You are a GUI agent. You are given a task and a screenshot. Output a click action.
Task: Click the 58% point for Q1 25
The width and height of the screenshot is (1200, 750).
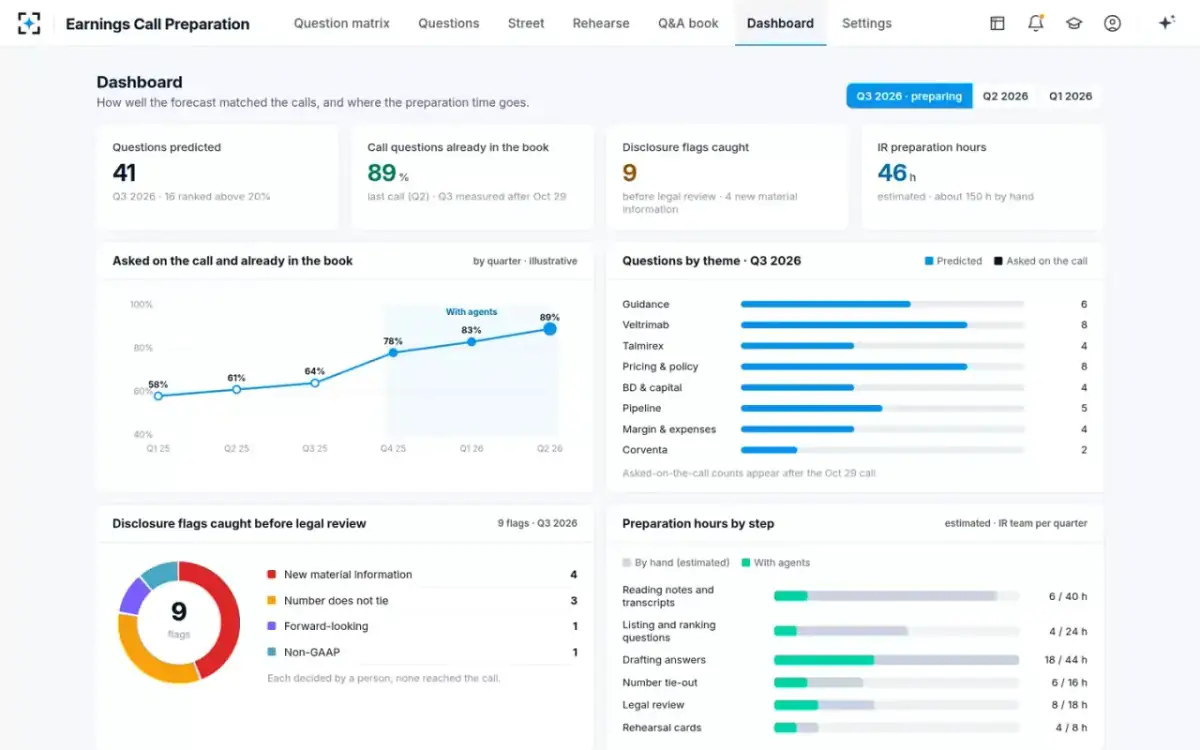pos(158,396)
